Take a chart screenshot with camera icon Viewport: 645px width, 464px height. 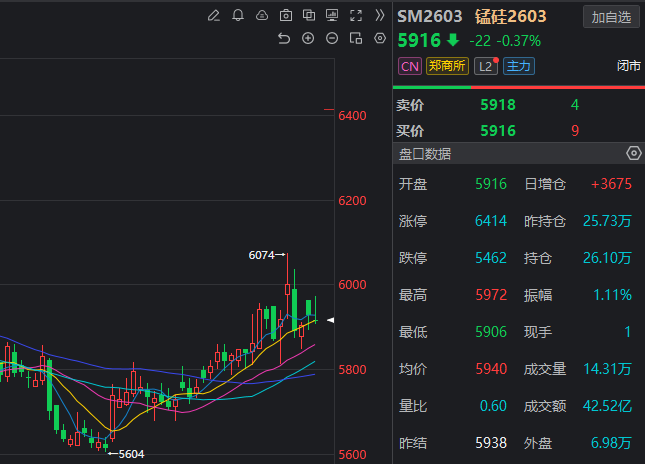coord(286,16)
